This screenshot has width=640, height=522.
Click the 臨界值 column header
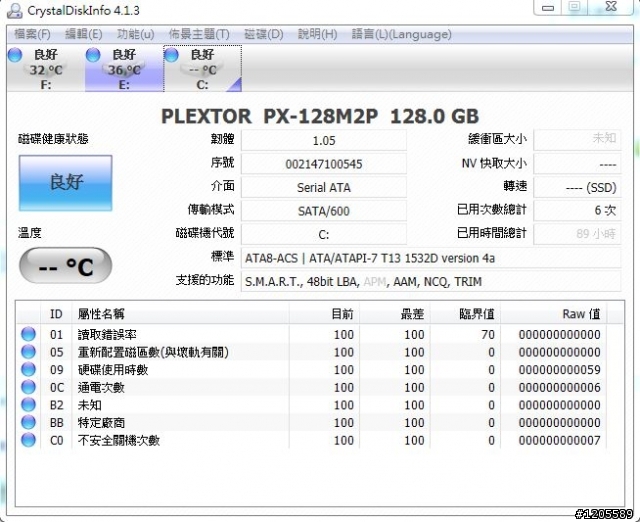pyautogui.click(x=466, y=313)
